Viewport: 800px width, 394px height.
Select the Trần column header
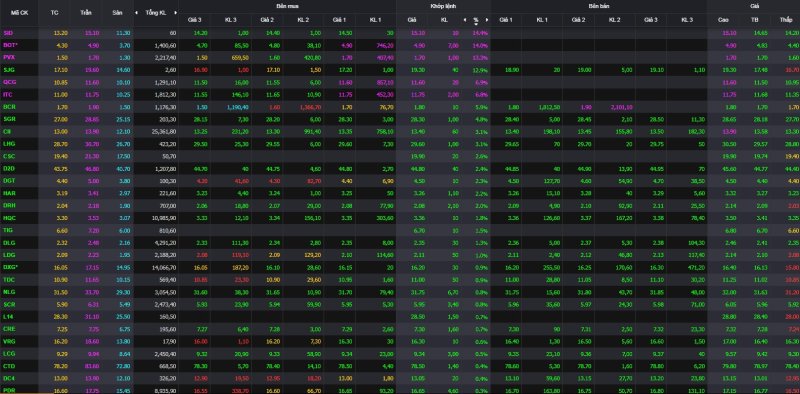coord(86,13)
